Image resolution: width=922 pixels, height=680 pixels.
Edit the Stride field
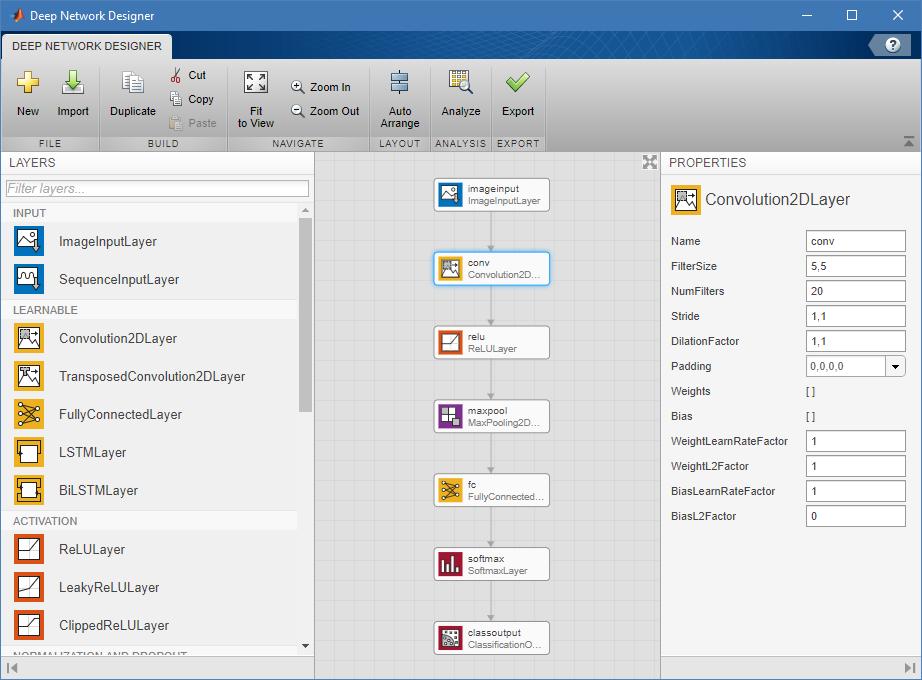pos(856,316)
